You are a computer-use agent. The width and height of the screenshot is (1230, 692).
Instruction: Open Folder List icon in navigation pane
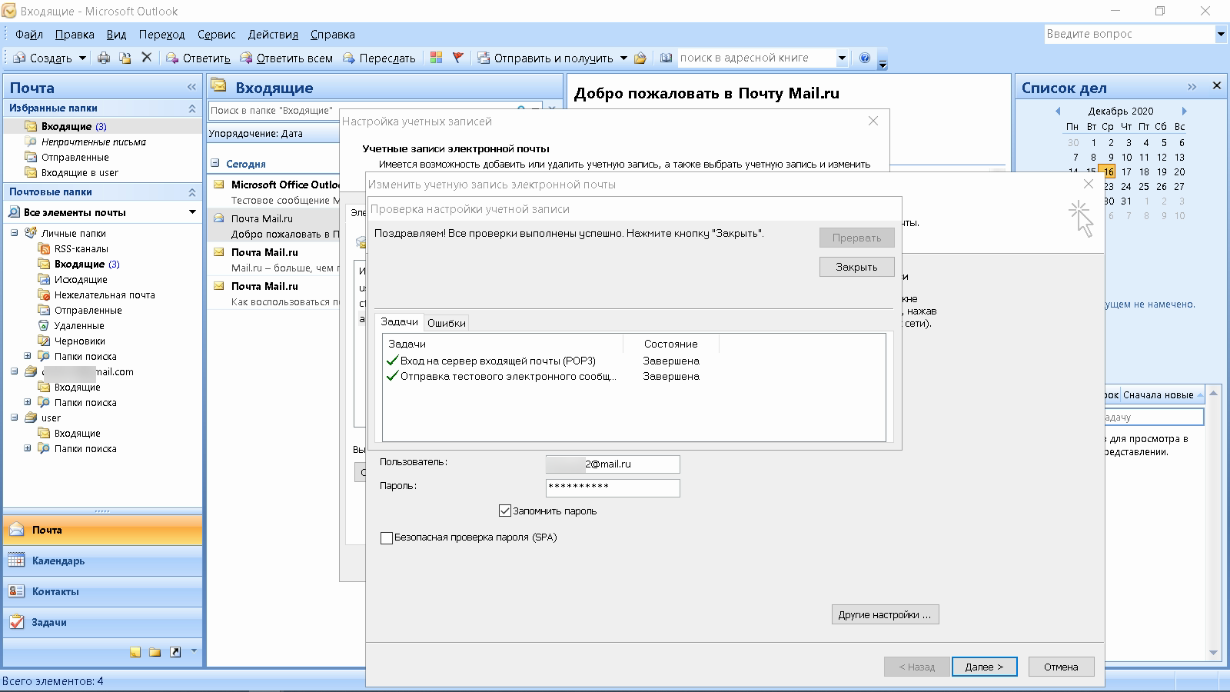click(156, 652)
